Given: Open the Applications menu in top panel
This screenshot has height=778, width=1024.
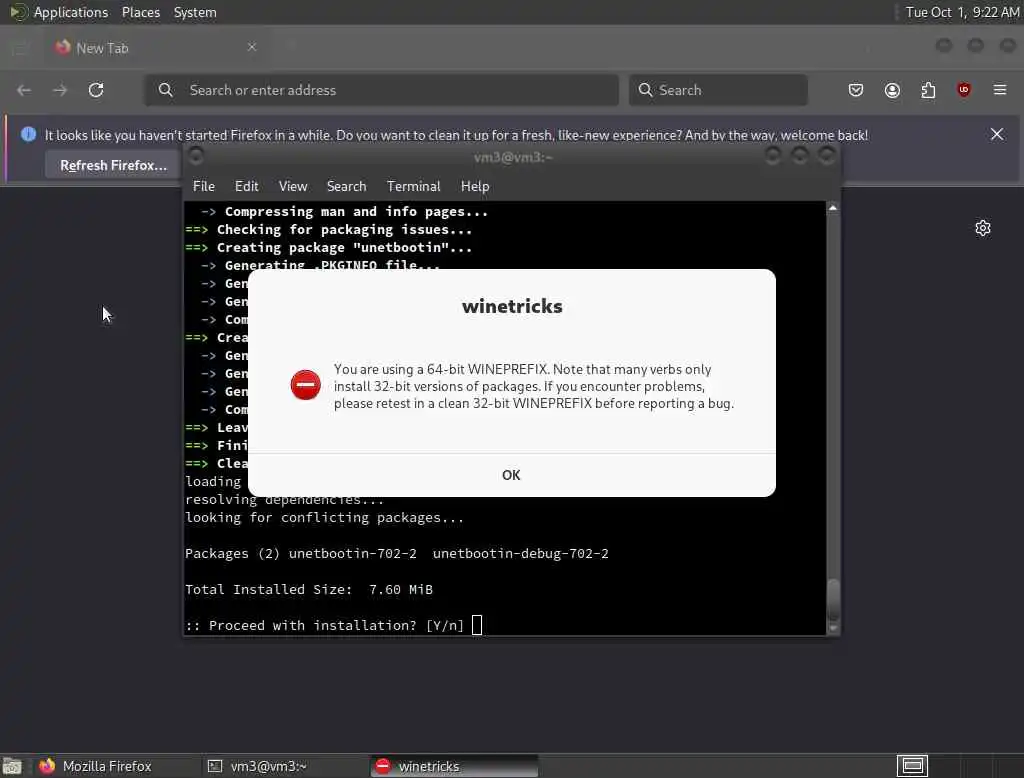Looking at the screenshot, I should (x=71, y=12).
